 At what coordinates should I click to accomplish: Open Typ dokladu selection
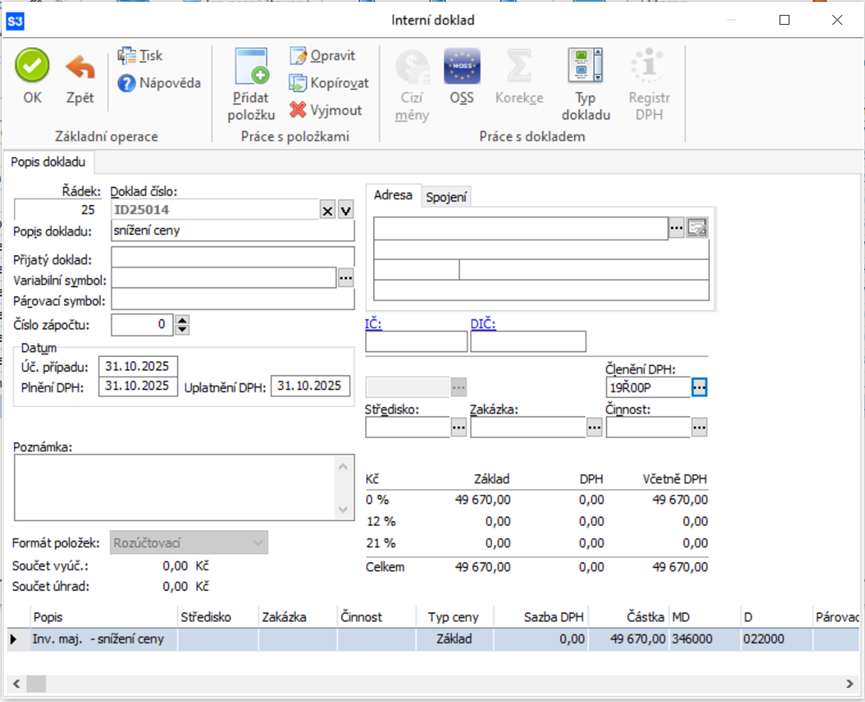point(585,68)
